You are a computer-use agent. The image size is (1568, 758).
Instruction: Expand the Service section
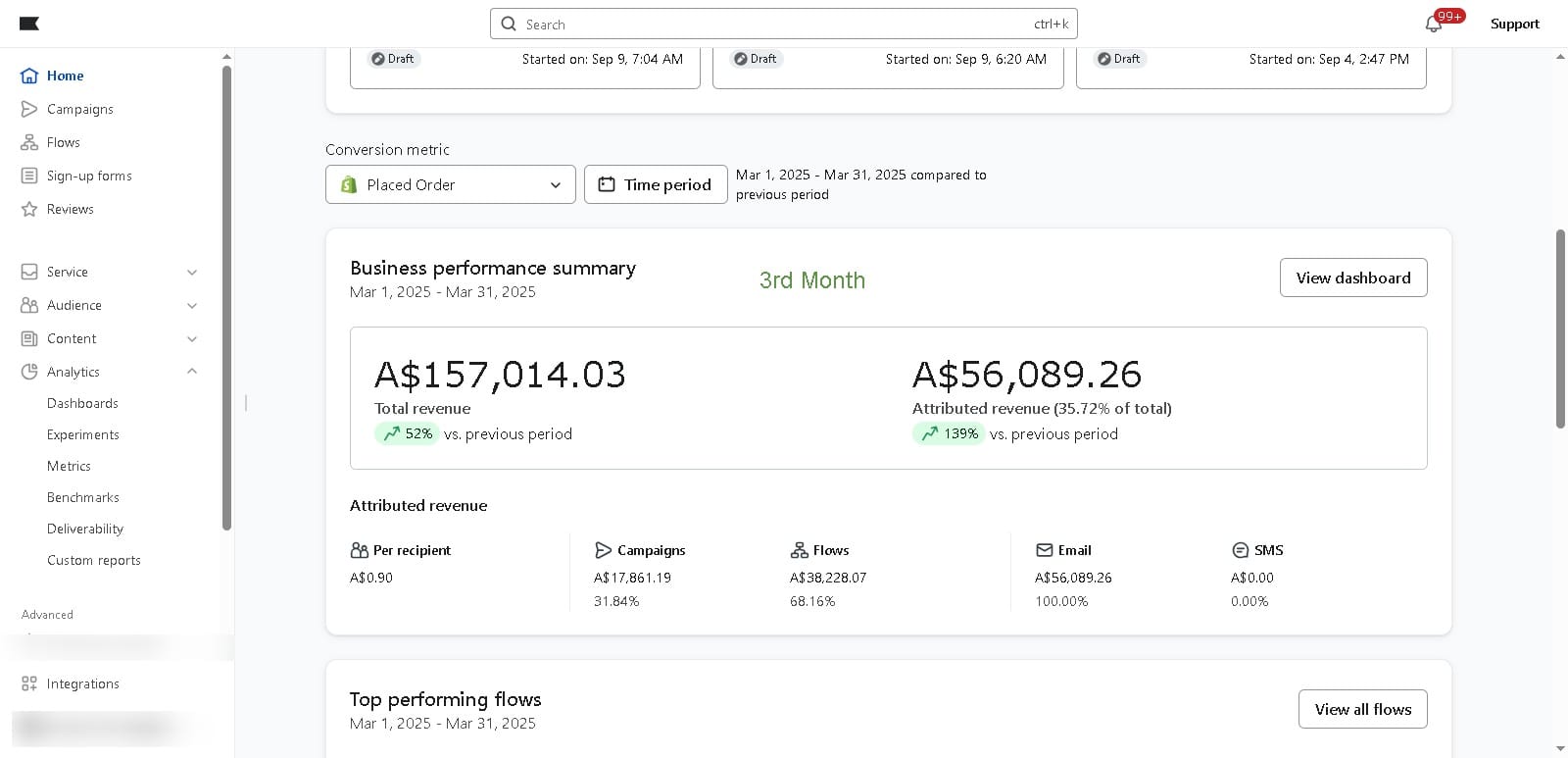192,273
